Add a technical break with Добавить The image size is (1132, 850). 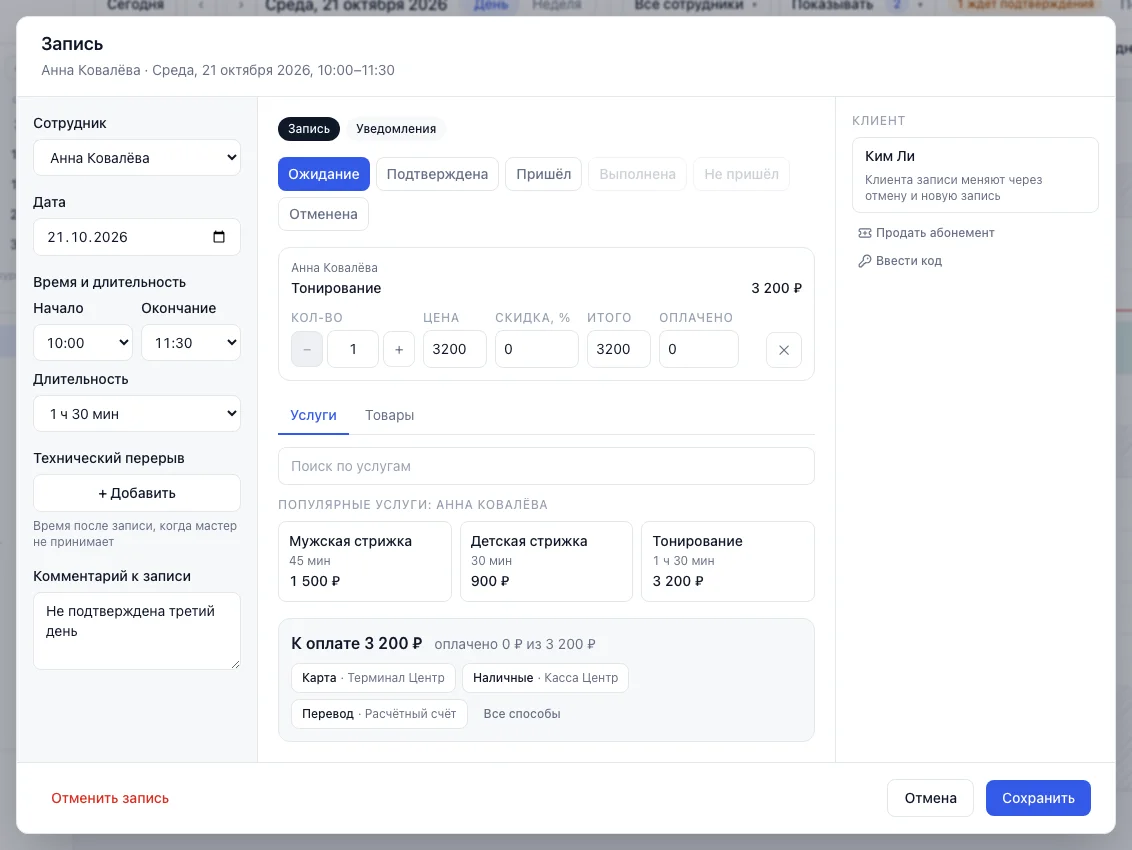(x=136, y=493)
